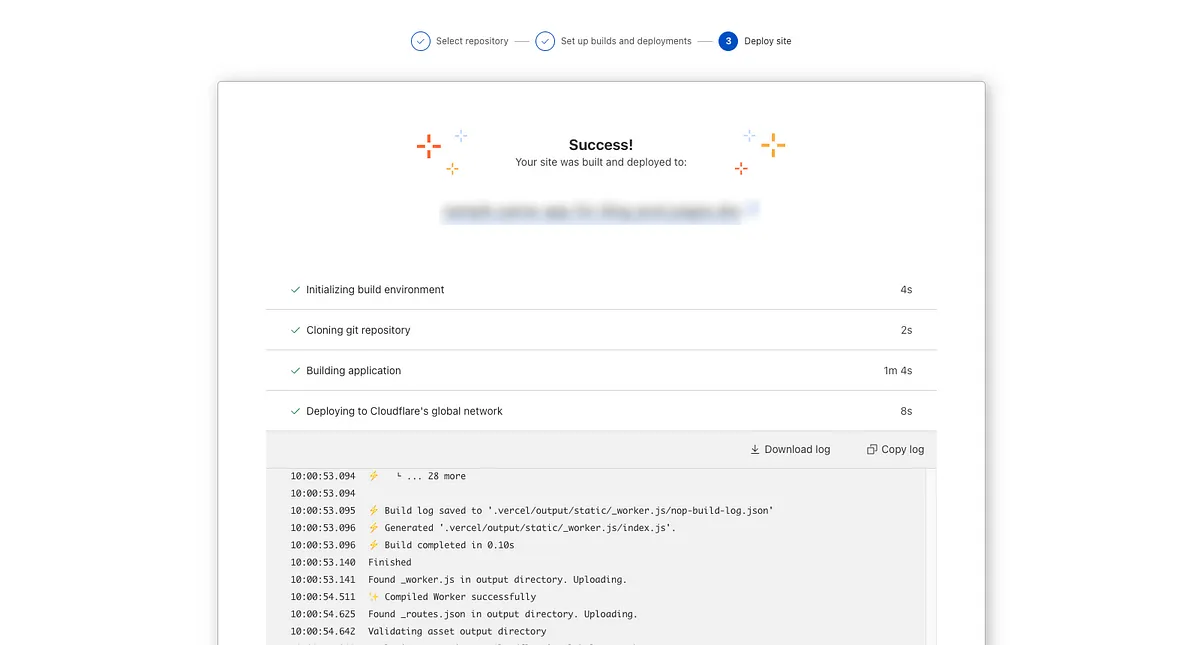Viewport: 1200px width, 645px height.
Task: Click the build log scrollbar
Action: [x=932, y=550]
